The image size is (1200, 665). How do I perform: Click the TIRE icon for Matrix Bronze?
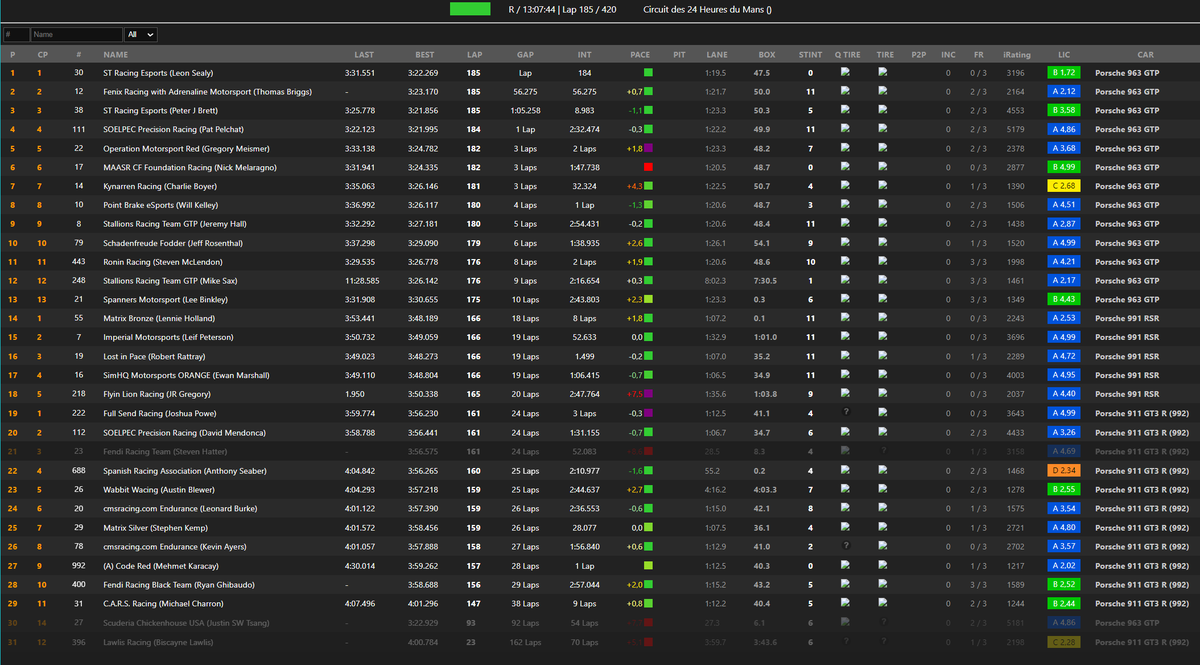point(883,319)
